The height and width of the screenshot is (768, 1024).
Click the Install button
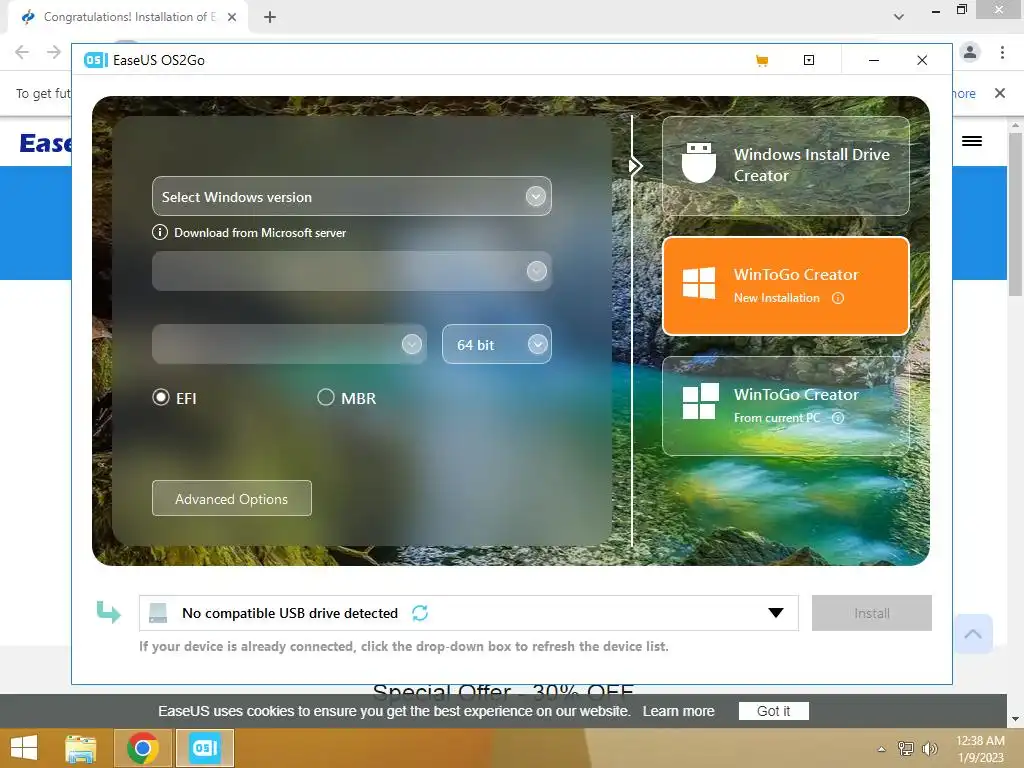pyautogui.click(x=872, y=613)
